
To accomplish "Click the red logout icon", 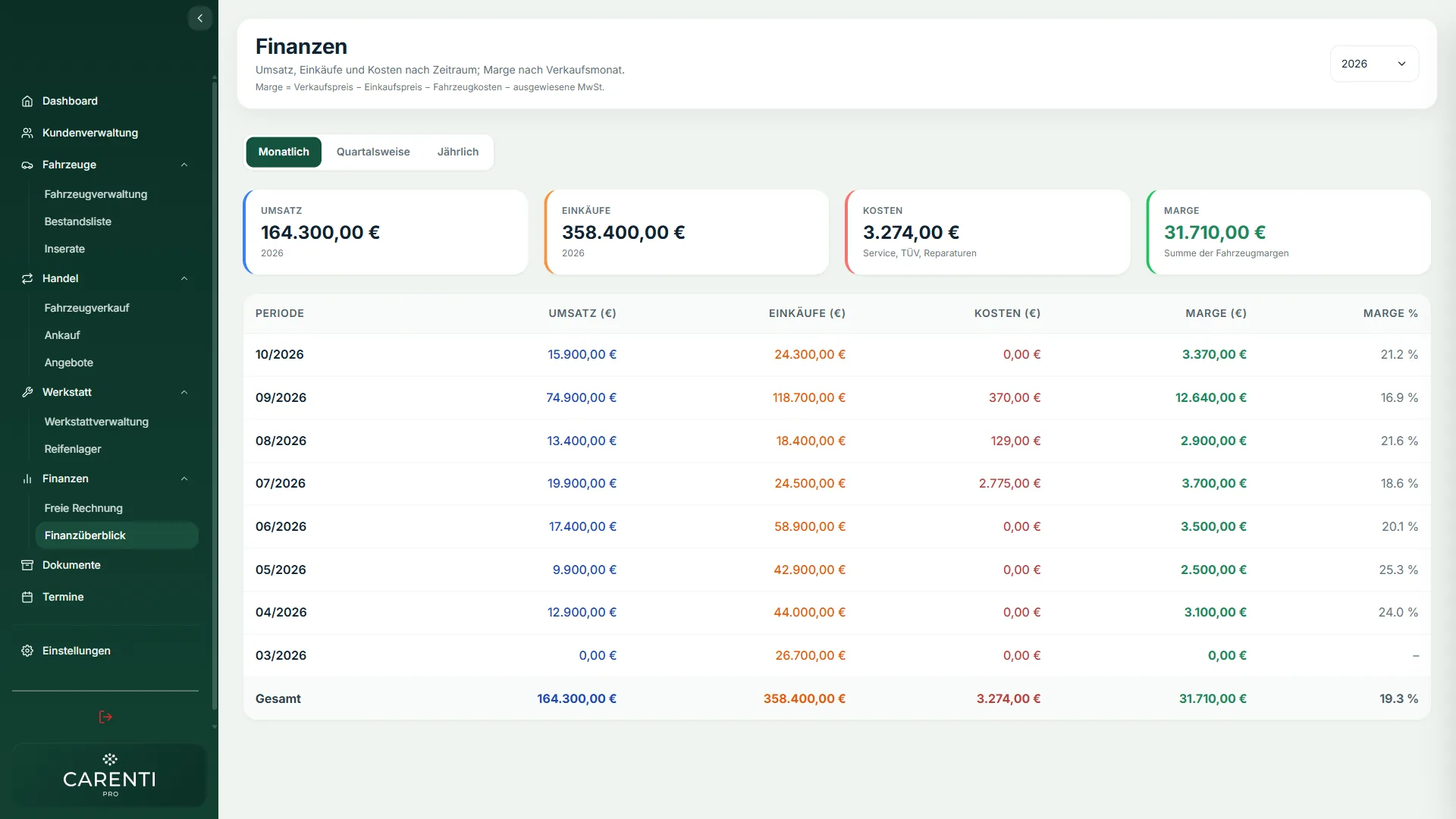I will click(x=105, y=717).
